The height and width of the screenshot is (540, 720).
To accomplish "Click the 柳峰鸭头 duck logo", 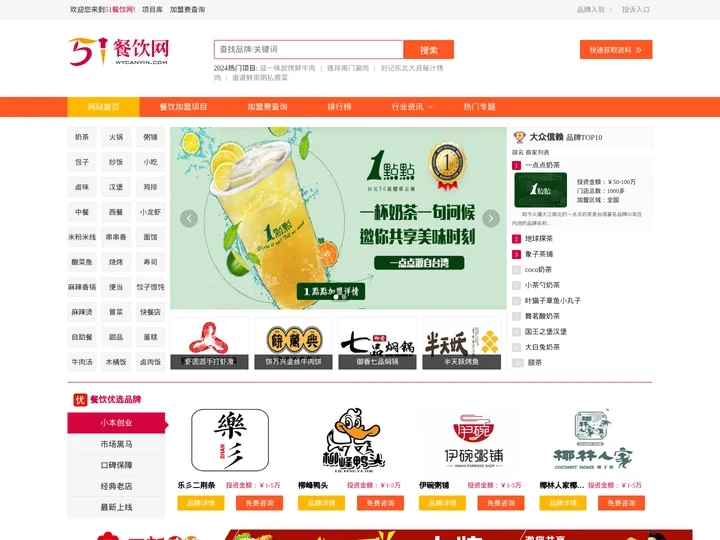I will [353, 440].
